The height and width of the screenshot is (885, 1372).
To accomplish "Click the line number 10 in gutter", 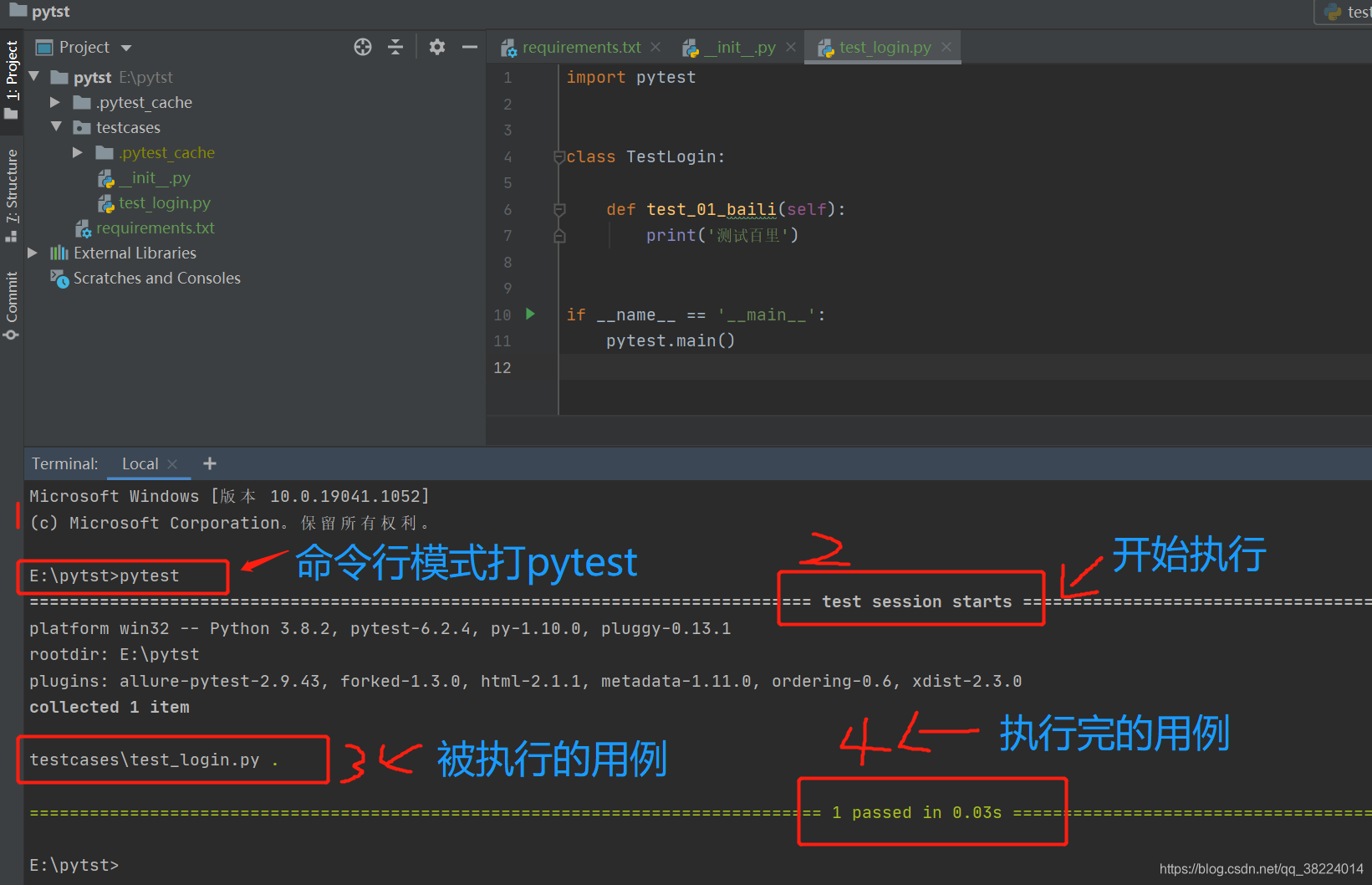I will pyautogui.click(x=502, y=315).
